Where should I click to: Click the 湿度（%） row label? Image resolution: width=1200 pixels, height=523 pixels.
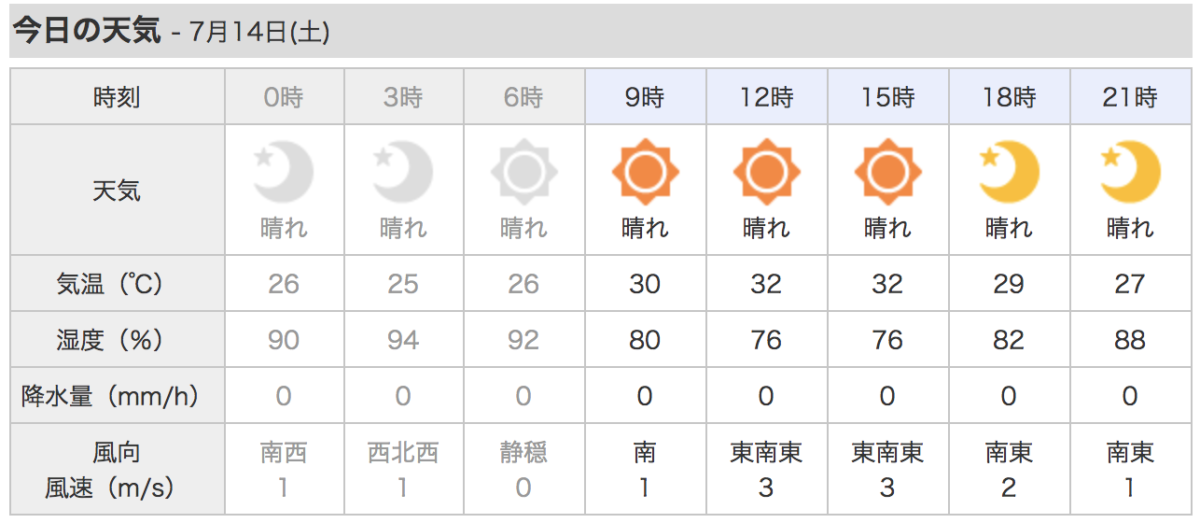point(117,340)
